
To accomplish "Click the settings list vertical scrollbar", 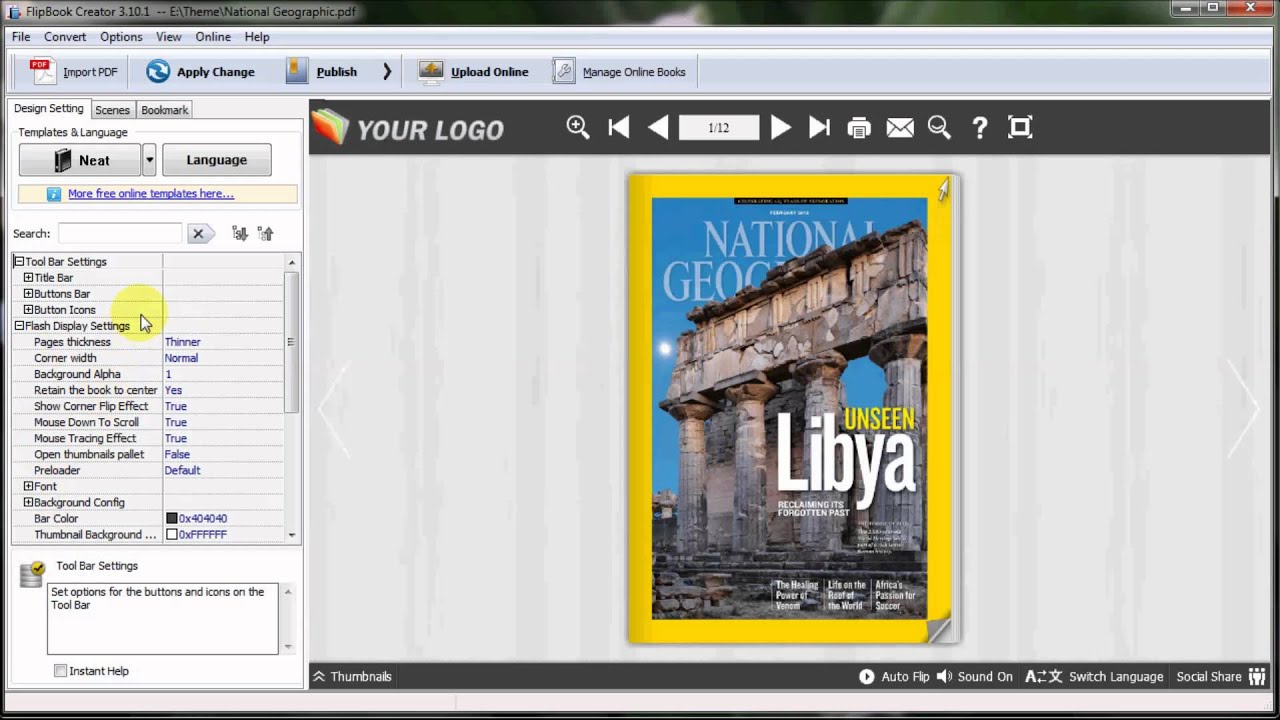I will point(292,341).
